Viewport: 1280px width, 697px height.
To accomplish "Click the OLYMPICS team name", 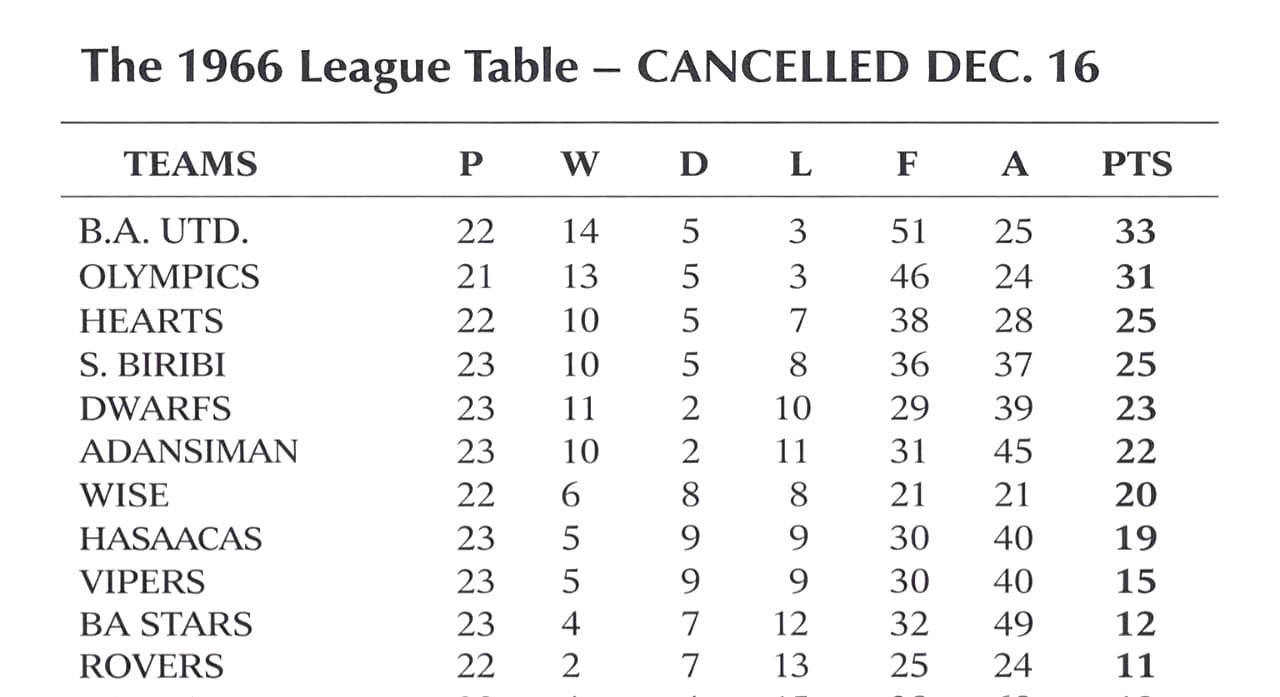I will tap(169, 276).
